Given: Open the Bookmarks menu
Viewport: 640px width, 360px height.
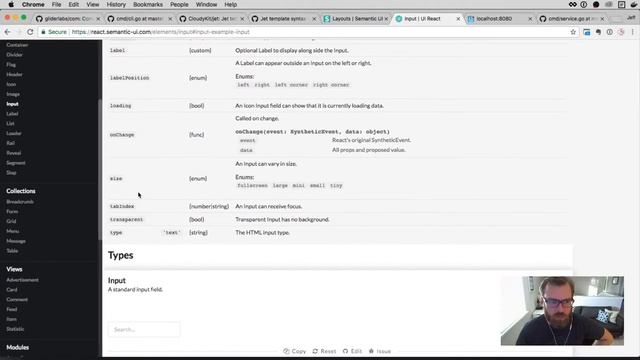Looking at the screenshot, I should pyautogui.click(x=148, y=4).
